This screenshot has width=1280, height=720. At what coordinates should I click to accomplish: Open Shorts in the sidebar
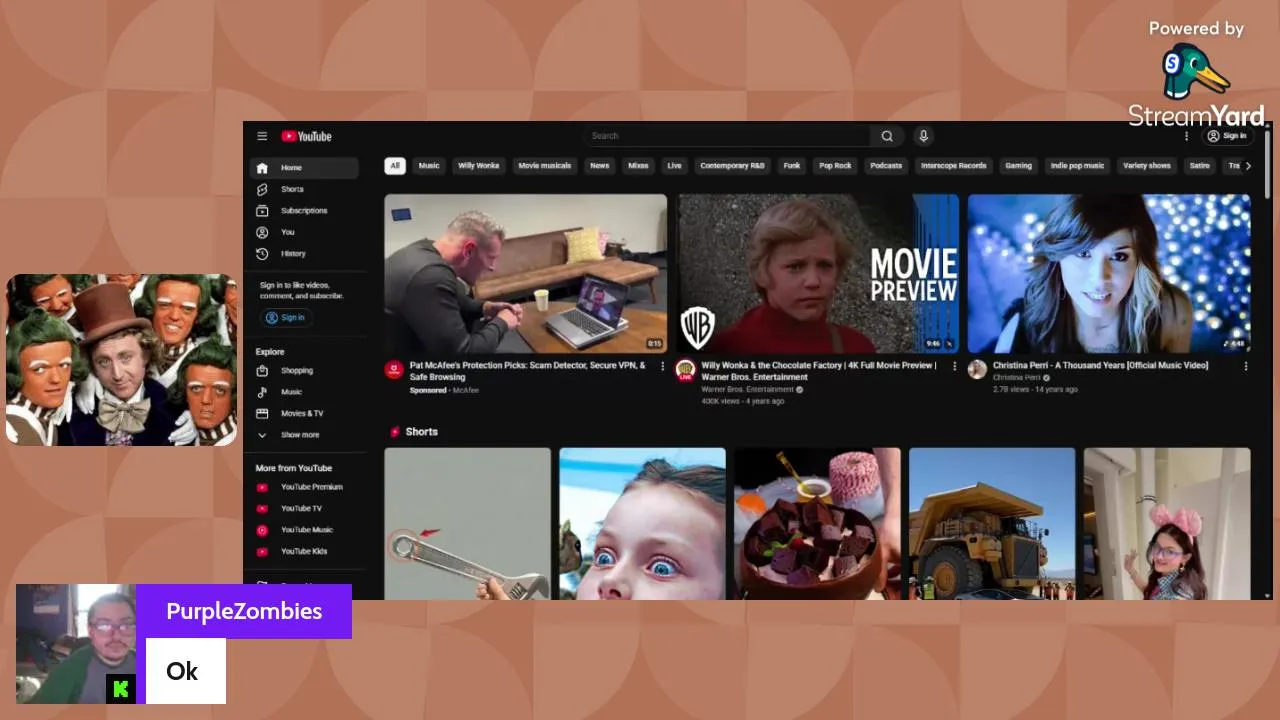click(x=302, y=189)
